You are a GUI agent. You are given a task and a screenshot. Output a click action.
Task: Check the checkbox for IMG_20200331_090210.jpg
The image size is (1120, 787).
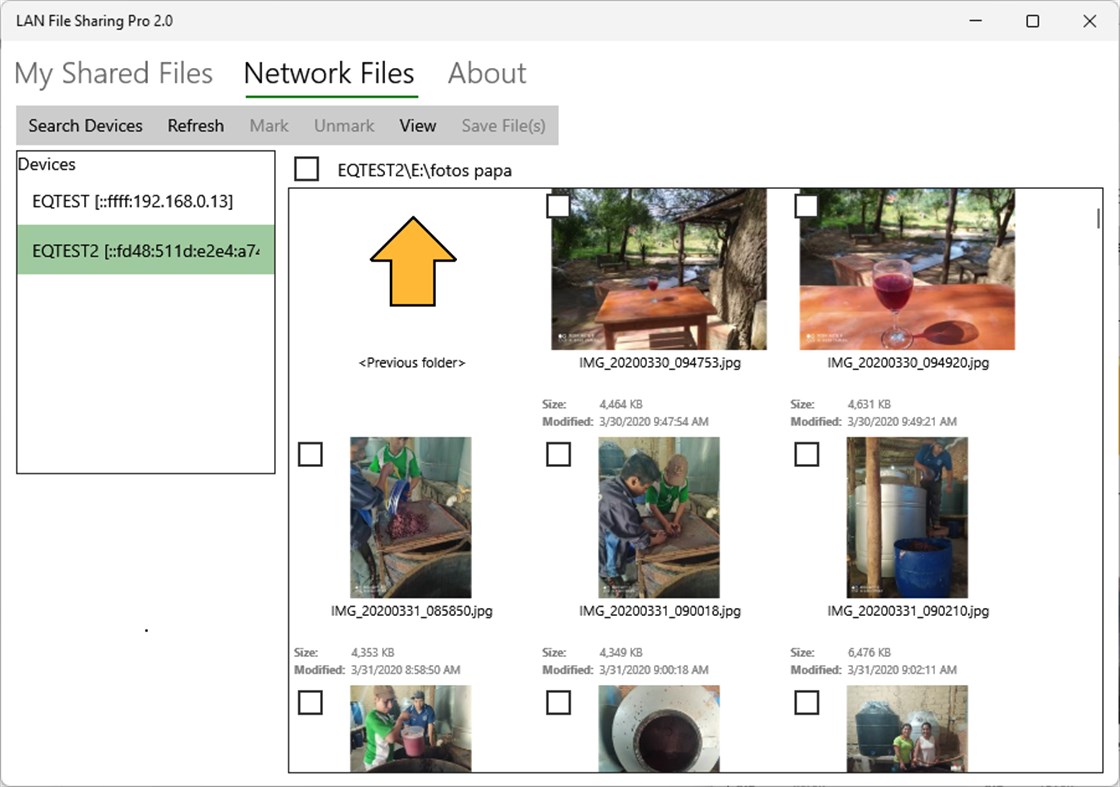click(x=807, y=454)
